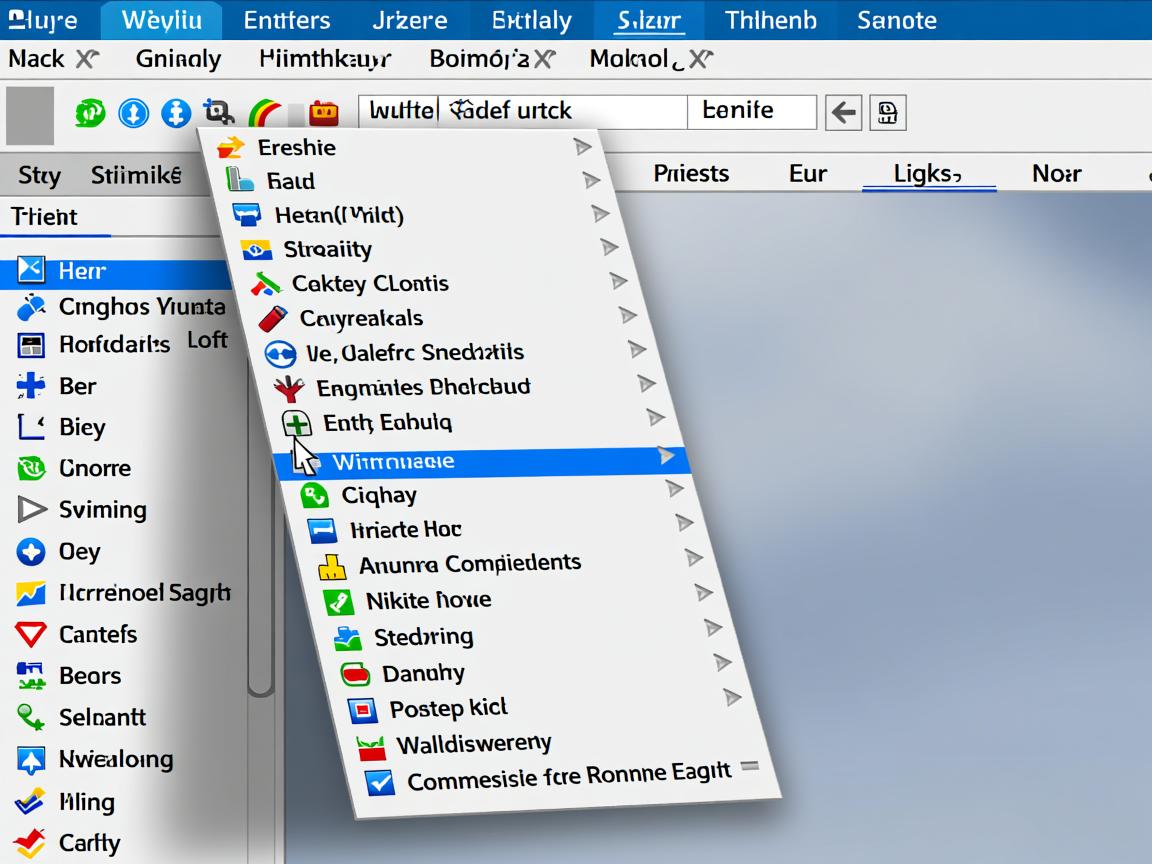Expand the Stroaiity submenu arrow
Viewport: 1152px width, 864px height.
tap(609, 247)
